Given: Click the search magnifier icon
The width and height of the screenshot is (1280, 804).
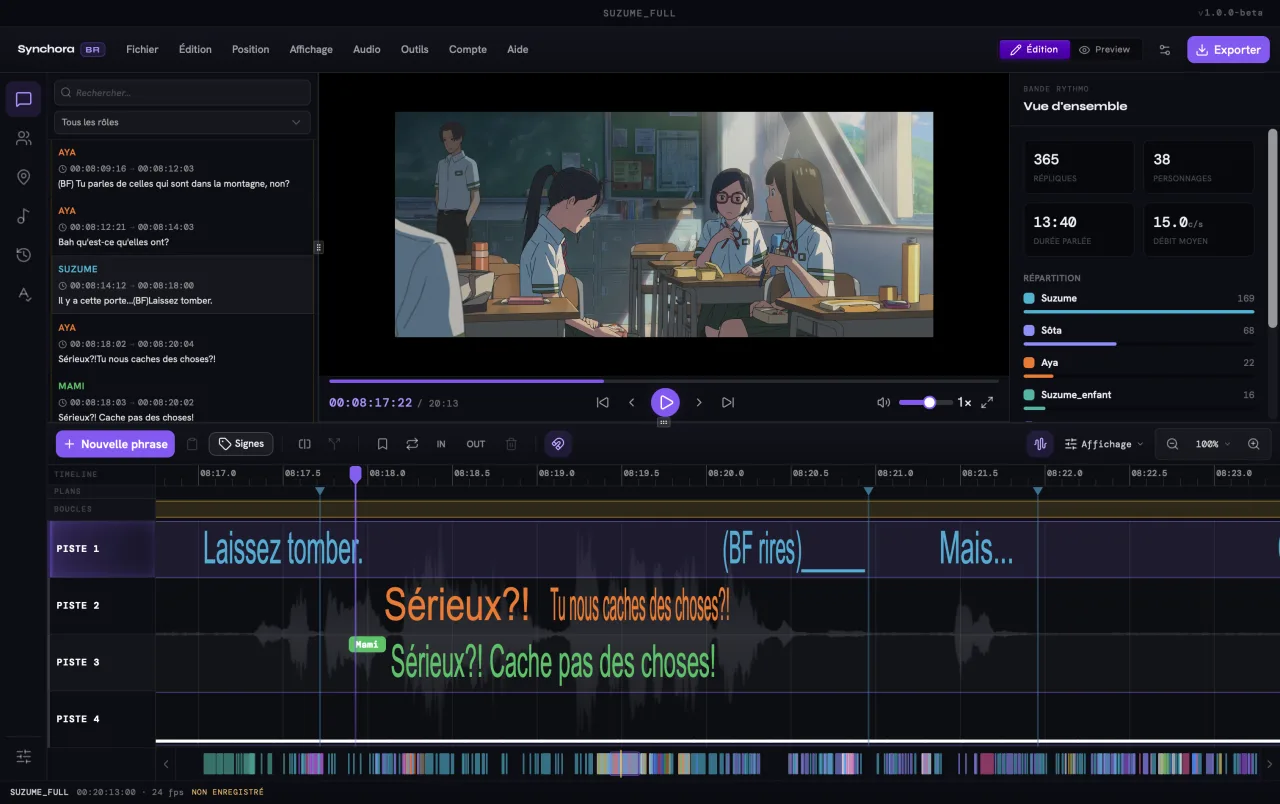Looking at the screenshot, I should [66, 93].
